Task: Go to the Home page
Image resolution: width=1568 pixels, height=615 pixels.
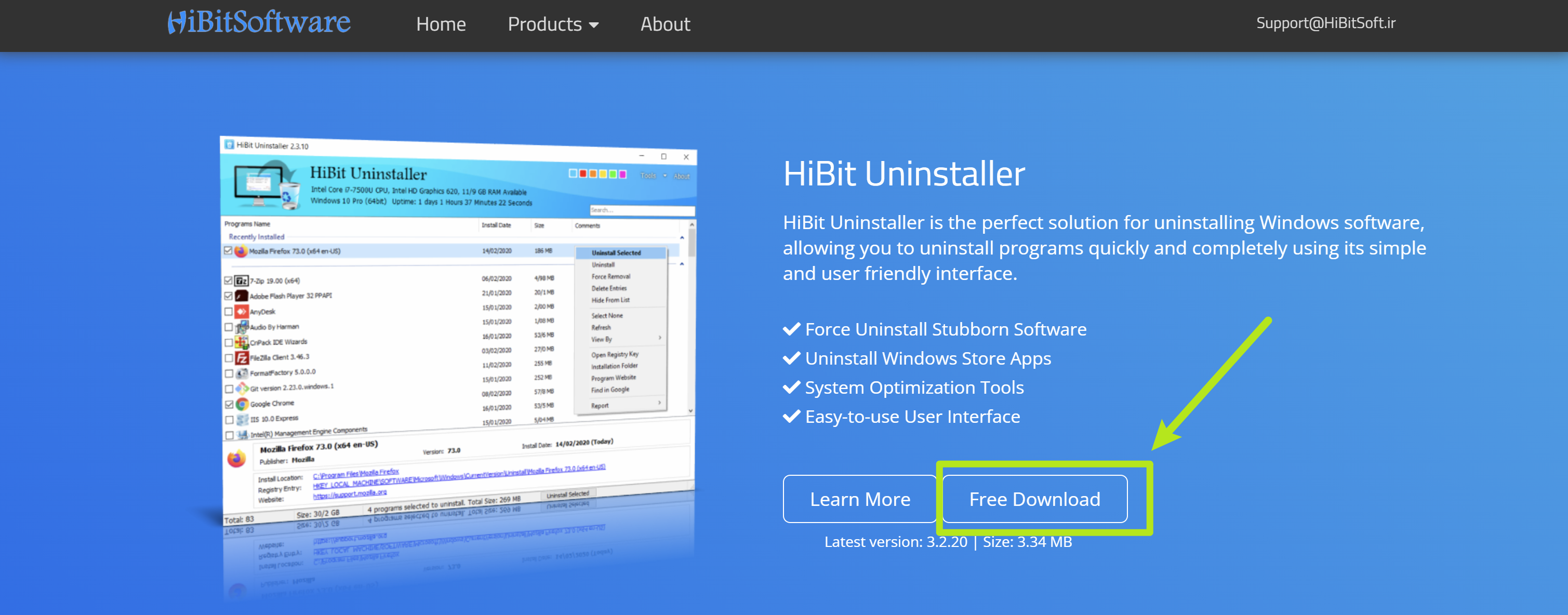Action: (x=441, y=24)
